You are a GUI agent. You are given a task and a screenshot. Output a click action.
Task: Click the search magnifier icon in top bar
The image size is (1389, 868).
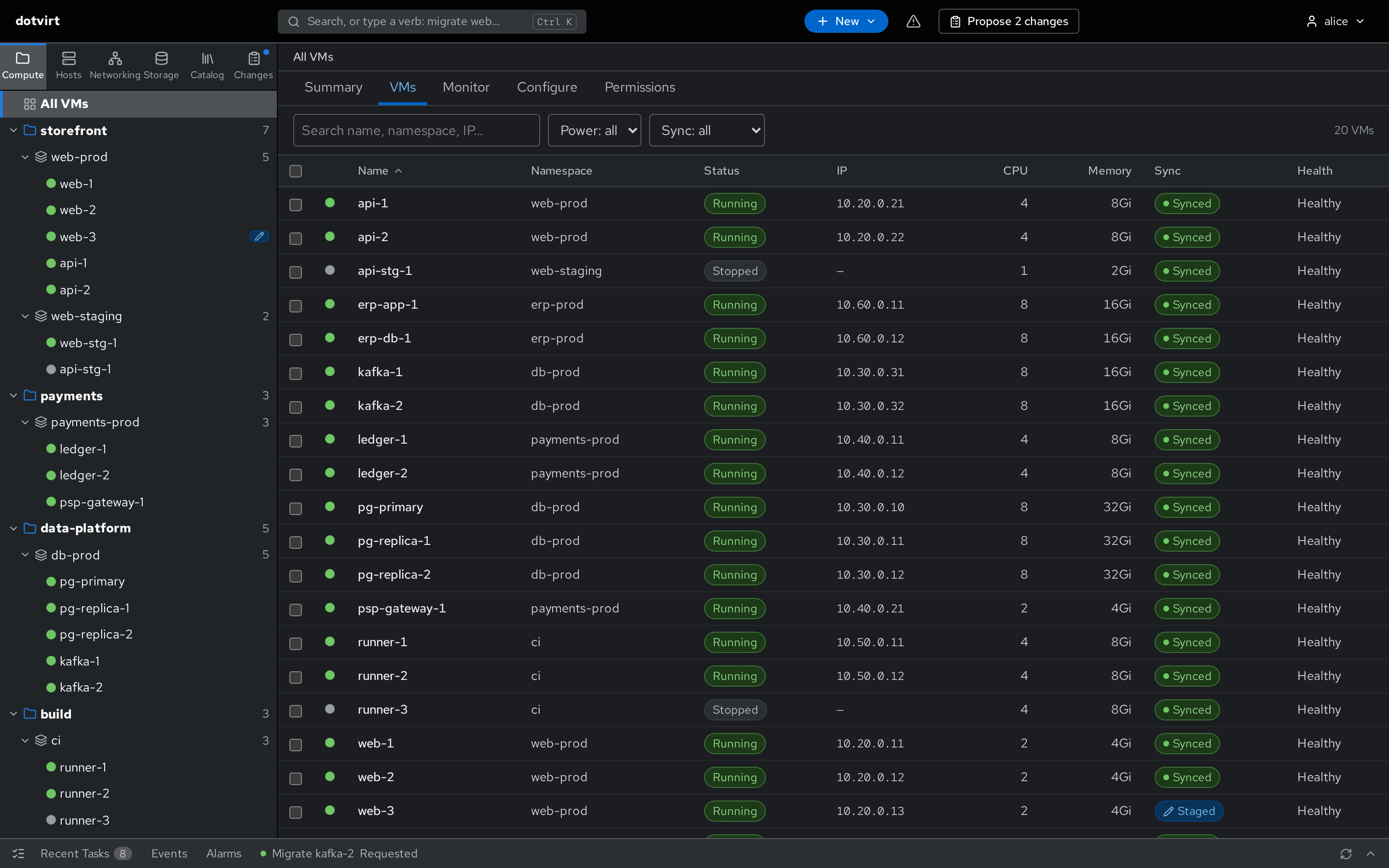click(293, 22)
